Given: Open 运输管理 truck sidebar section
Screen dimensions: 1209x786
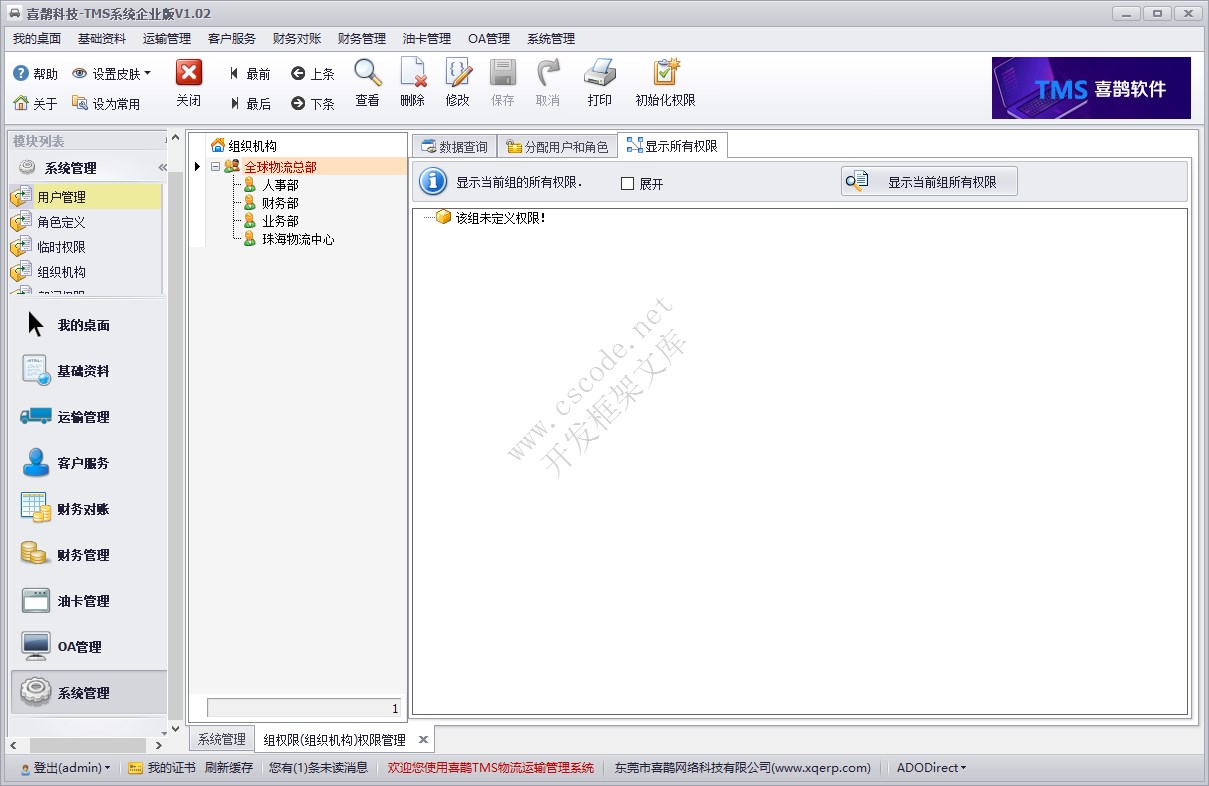Looking at the screenshot, I should tap(88, 417).
